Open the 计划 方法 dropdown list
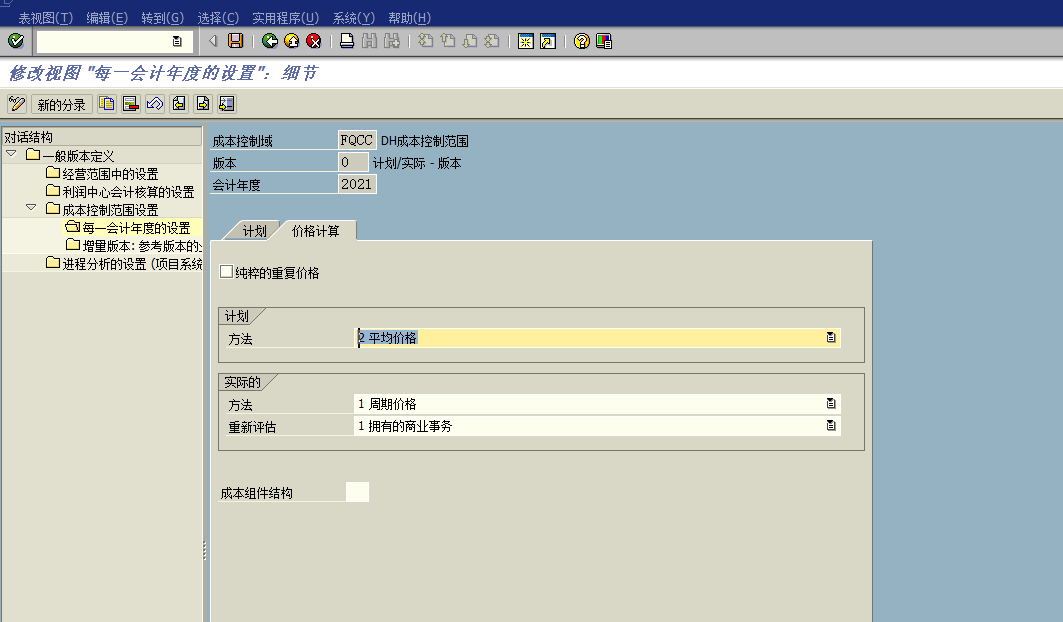 pyautogui.click(x=830, y=338)
